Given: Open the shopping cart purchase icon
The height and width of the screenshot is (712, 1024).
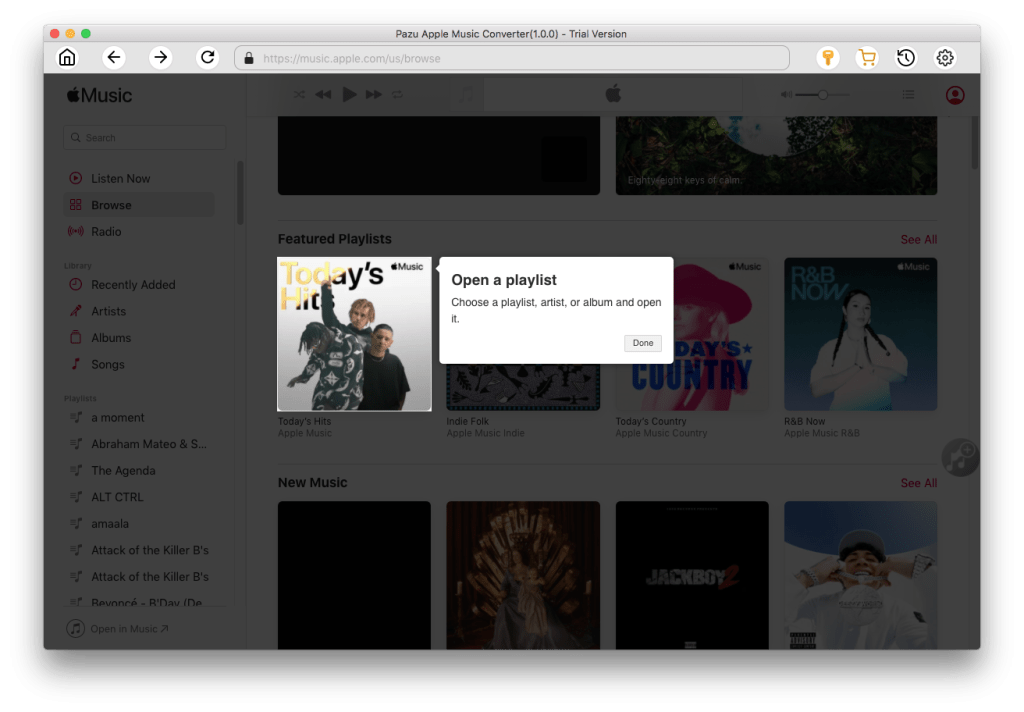Looking at the screenshot, I should pyautogui.click(x=867, y=57).
